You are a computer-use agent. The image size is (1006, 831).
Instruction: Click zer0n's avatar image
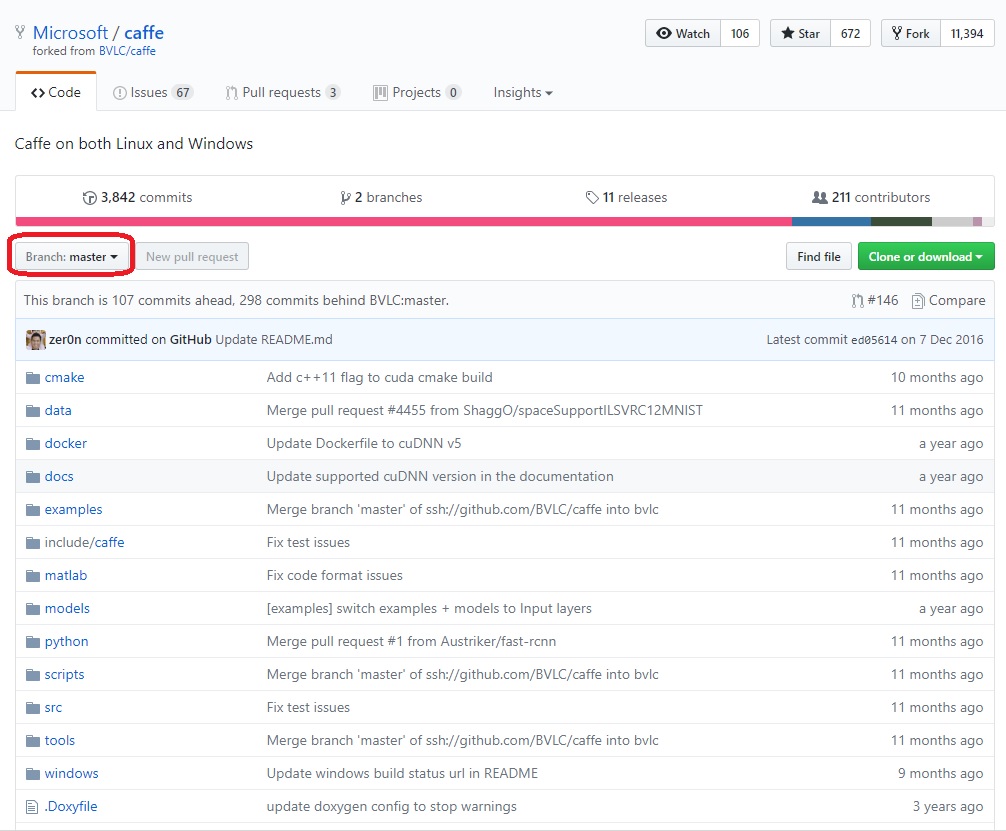coord(35,339)
